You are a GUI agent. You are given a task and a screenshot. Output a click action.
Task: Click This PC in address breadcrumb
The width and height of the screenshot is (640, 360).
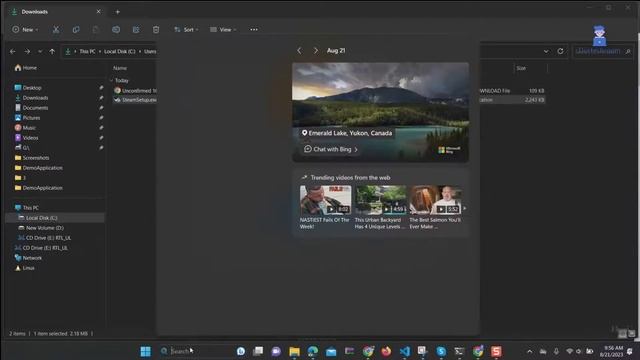click(87, 51)
